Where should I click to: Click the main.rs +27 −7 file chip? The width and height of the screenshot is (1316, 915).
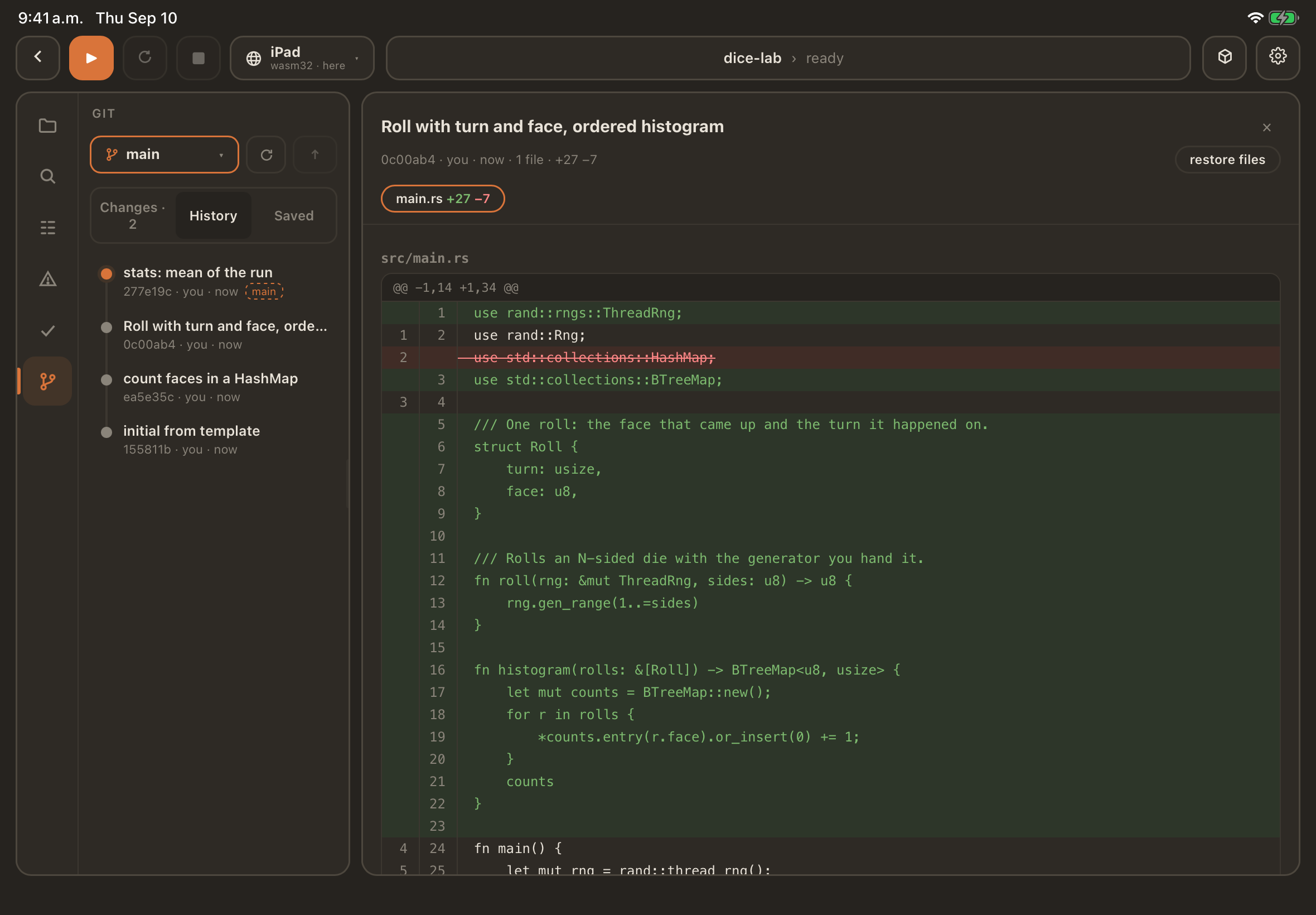point(443,199)
